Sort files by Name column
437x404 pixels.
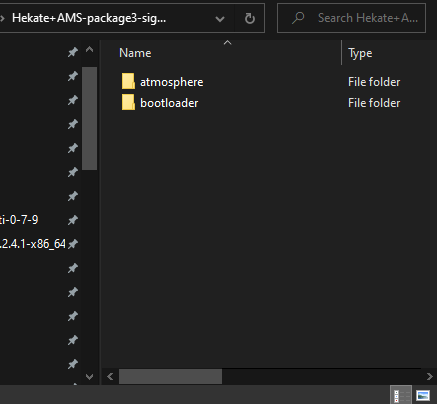pos(135,53)
